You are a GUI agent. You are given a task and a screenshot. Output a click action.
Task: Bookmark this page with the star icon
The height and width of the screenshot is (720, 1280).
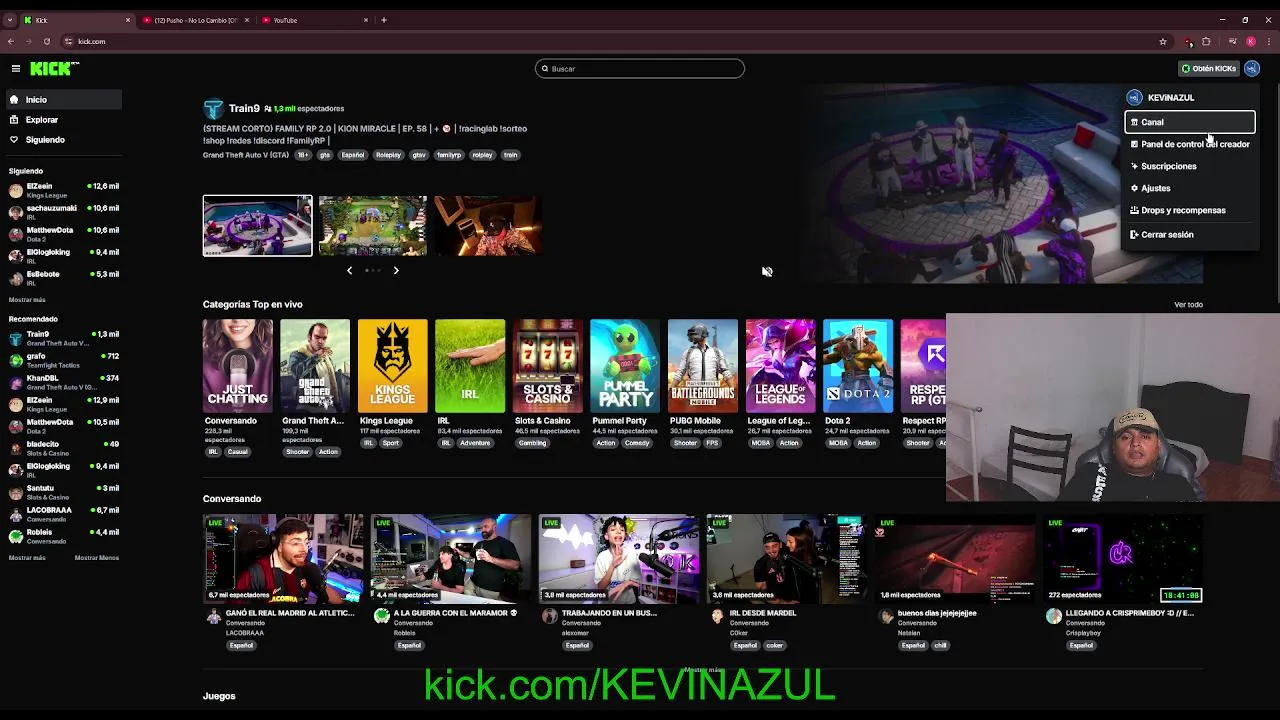coord(1163,41)
